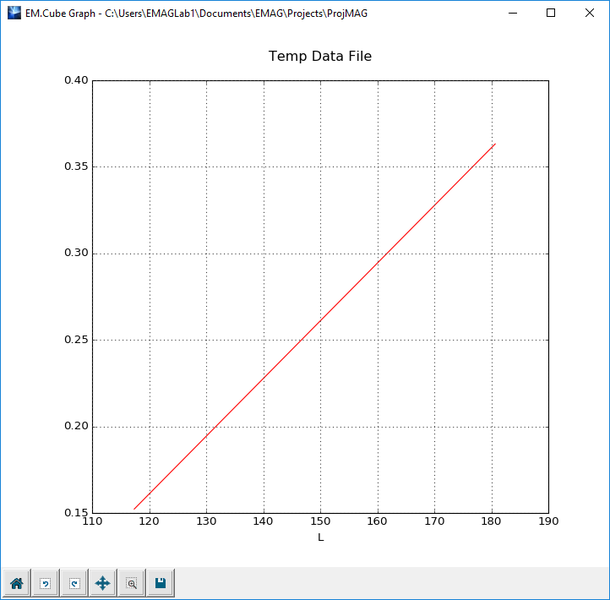Go back to previous plot view
The image size is (610, 600).
[x=45, y=582]
